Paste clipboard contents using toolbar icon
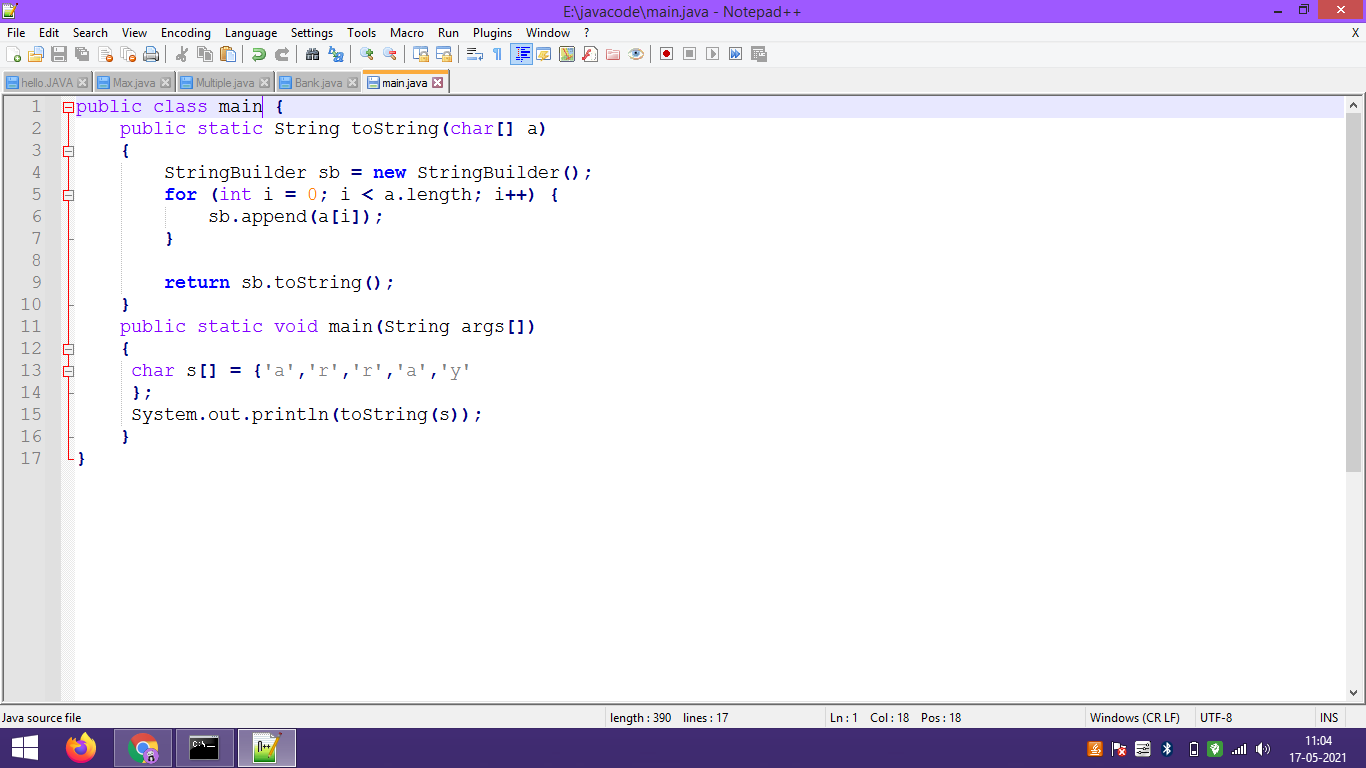 click(226, 54)
